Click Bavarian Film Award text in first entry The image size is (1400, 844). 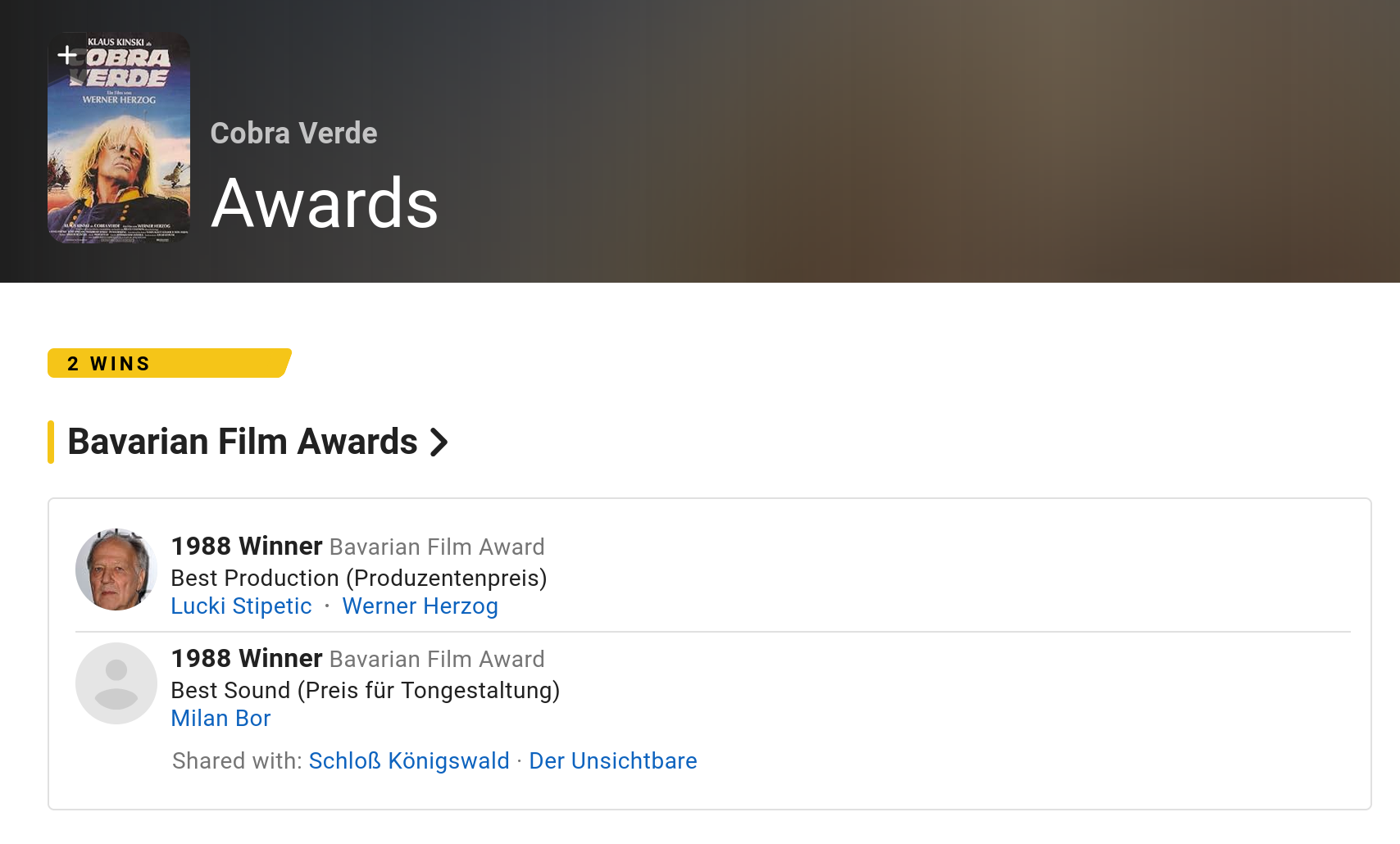[x=437, y=547]
